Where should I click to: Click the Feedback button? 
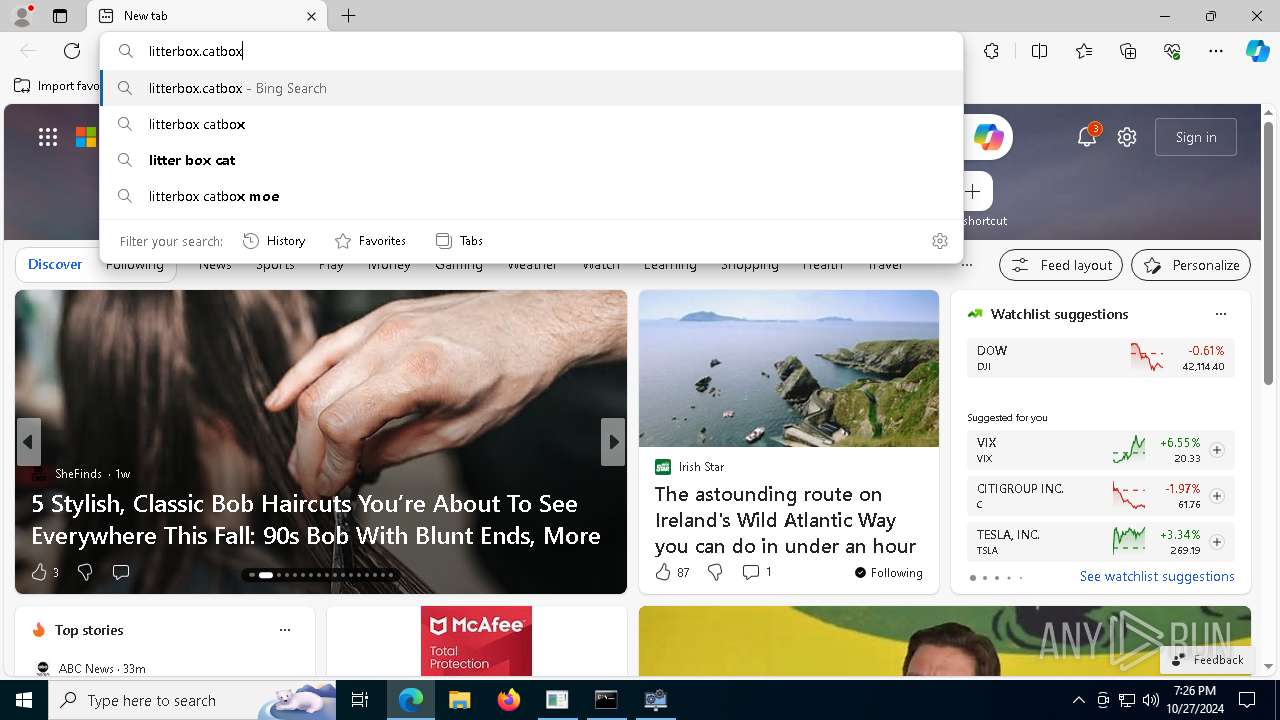coord(1207,660)
